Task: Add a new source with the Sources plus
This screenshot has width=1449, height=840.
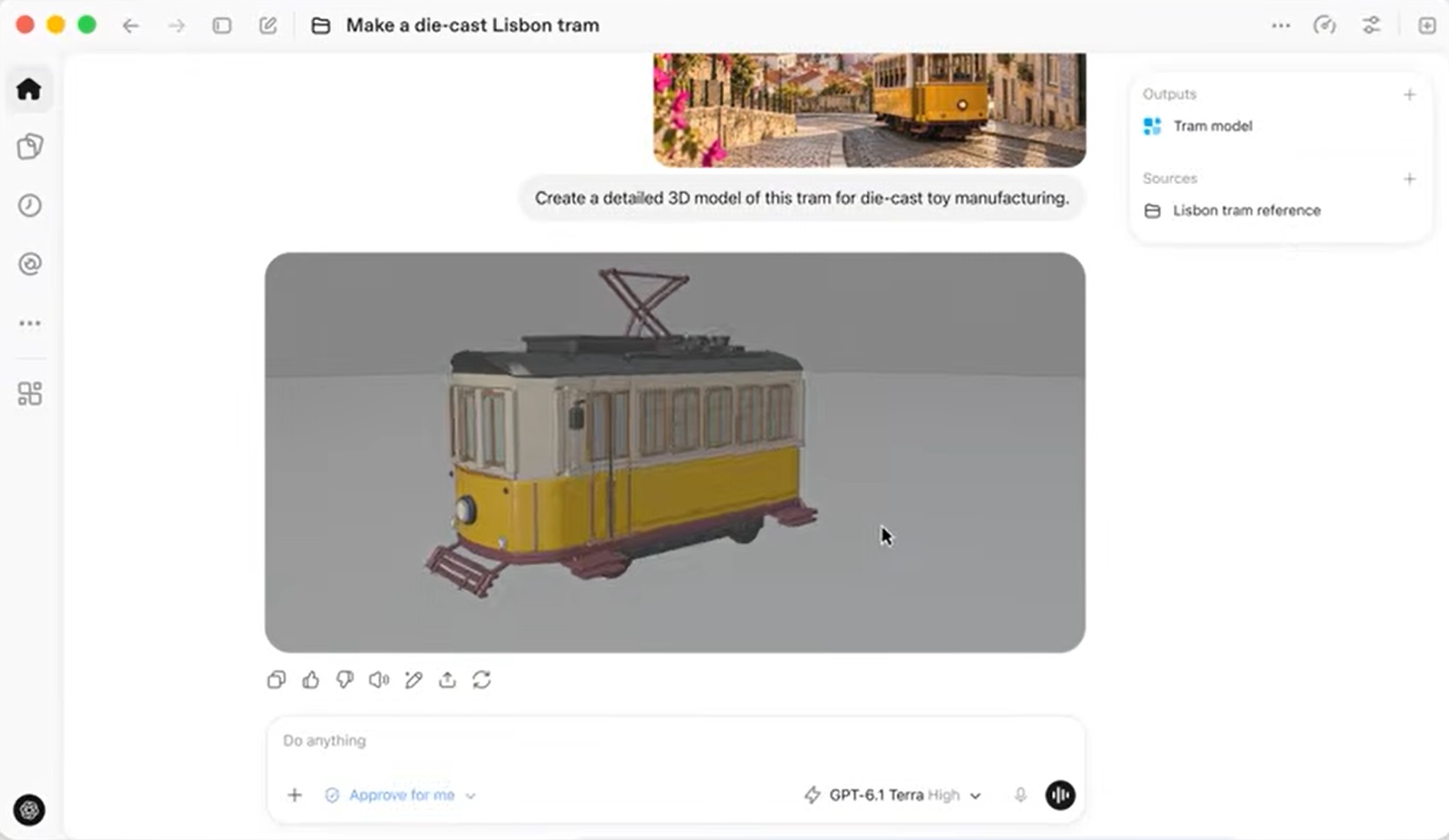Action: (1409, 178)
